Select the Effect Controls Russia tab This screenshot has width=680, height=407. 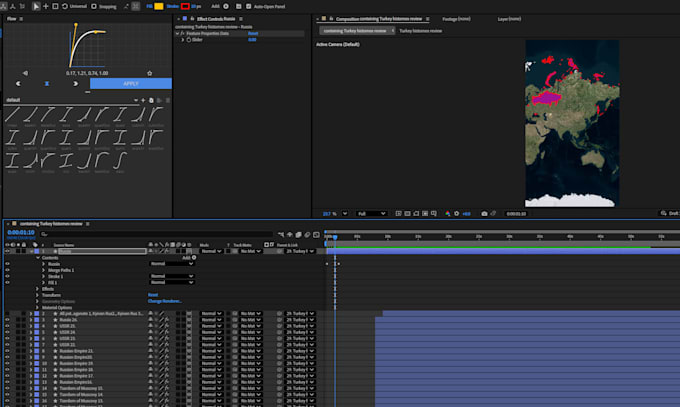216,19
